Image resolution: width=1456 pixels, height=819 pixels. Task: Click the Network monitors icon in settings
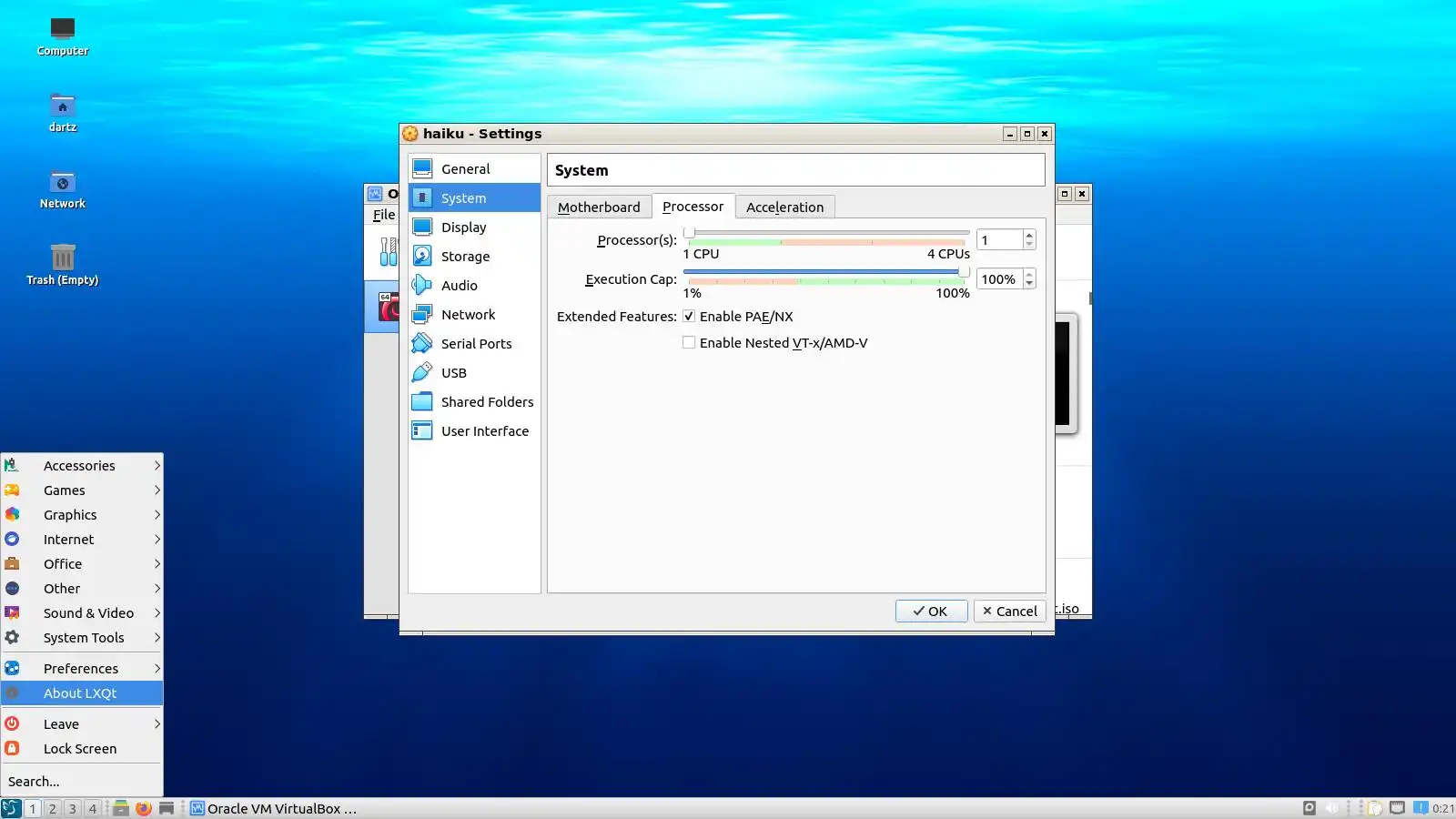pos(422,314)
